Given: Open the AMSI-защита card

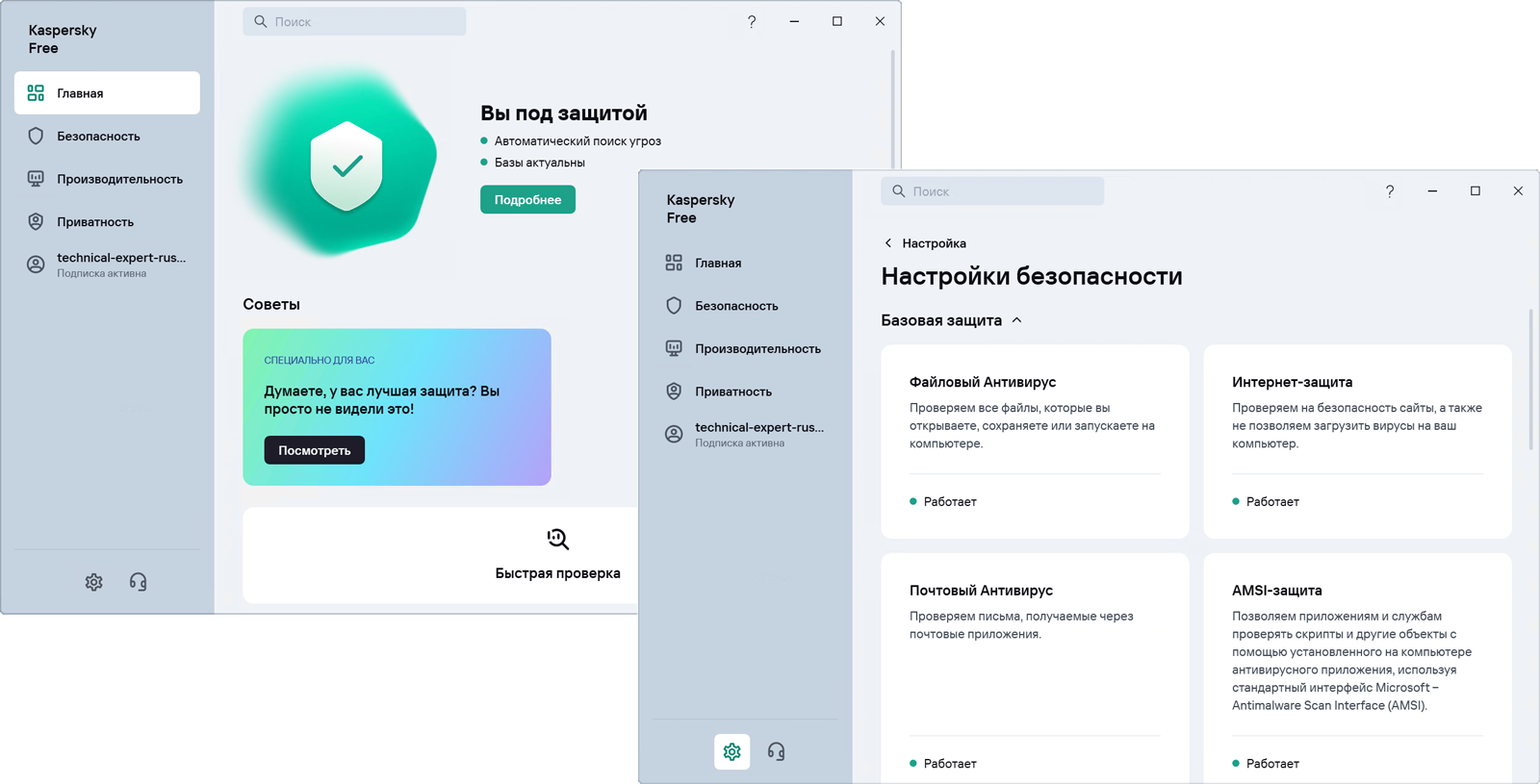Looking at the screenshot, I should point(1357,668).
